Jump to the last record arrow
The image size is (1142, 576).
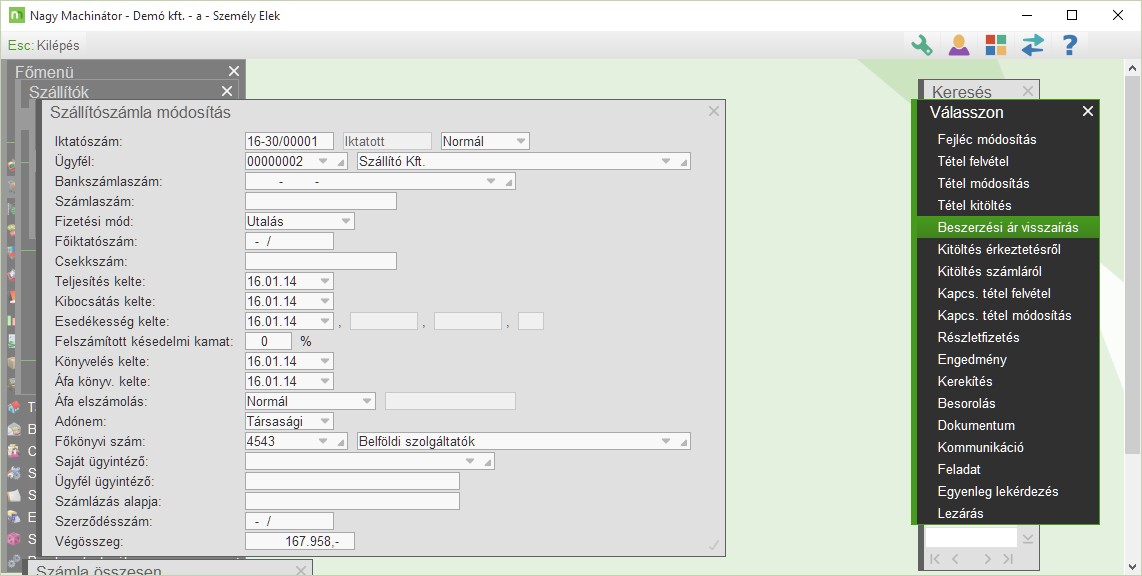(1007, 559)
